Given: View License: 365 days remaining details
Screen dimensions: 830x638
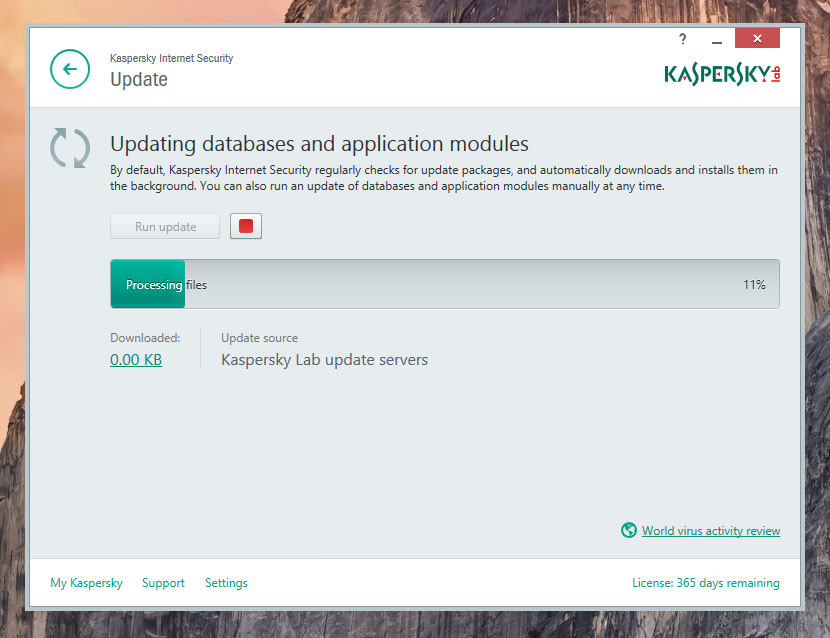Looking at the screenshot, I should coord(706,583).
